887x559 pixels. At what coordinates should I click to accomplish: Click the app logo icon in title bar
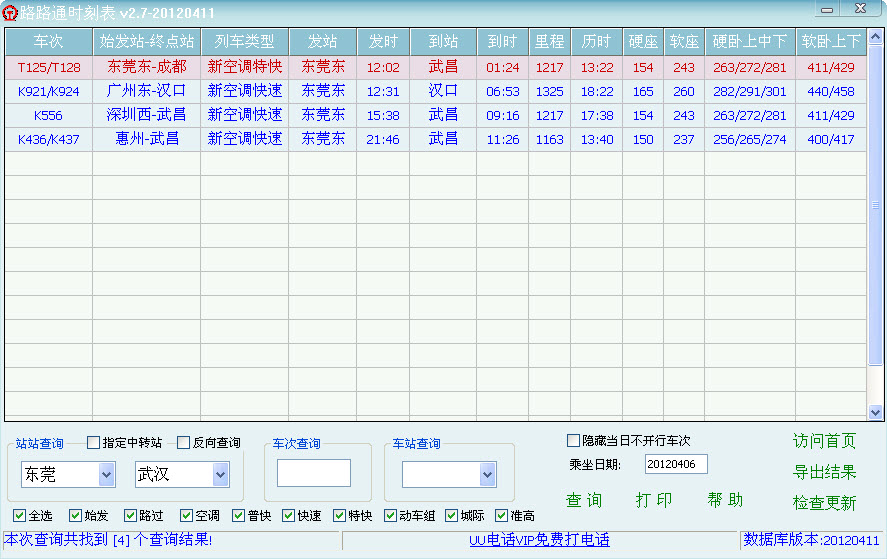click(10, 12)
